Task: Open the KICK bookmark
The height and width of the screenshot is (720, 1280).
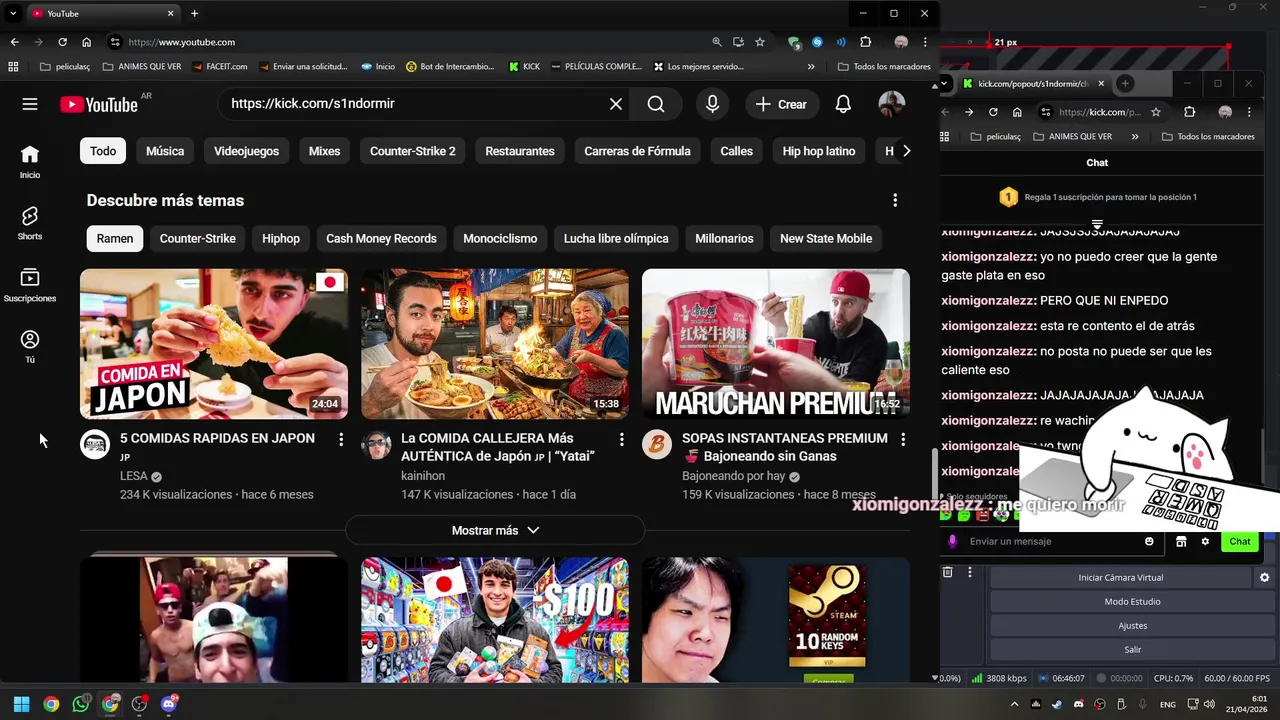Action: (524, 67)
